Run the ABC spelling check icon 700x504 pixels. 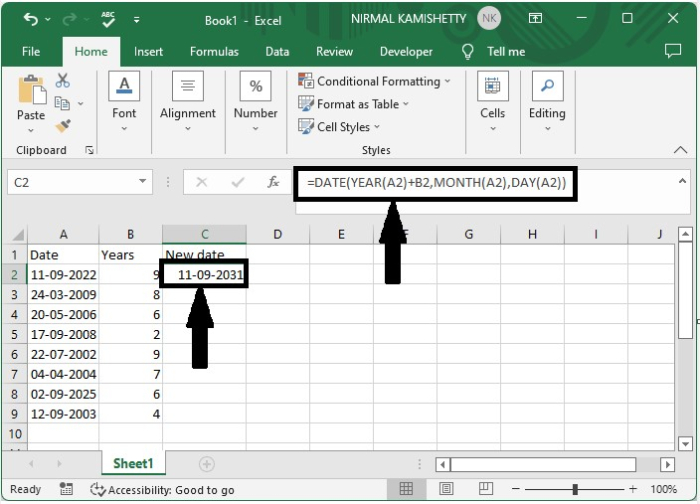(x=108, y=20)
